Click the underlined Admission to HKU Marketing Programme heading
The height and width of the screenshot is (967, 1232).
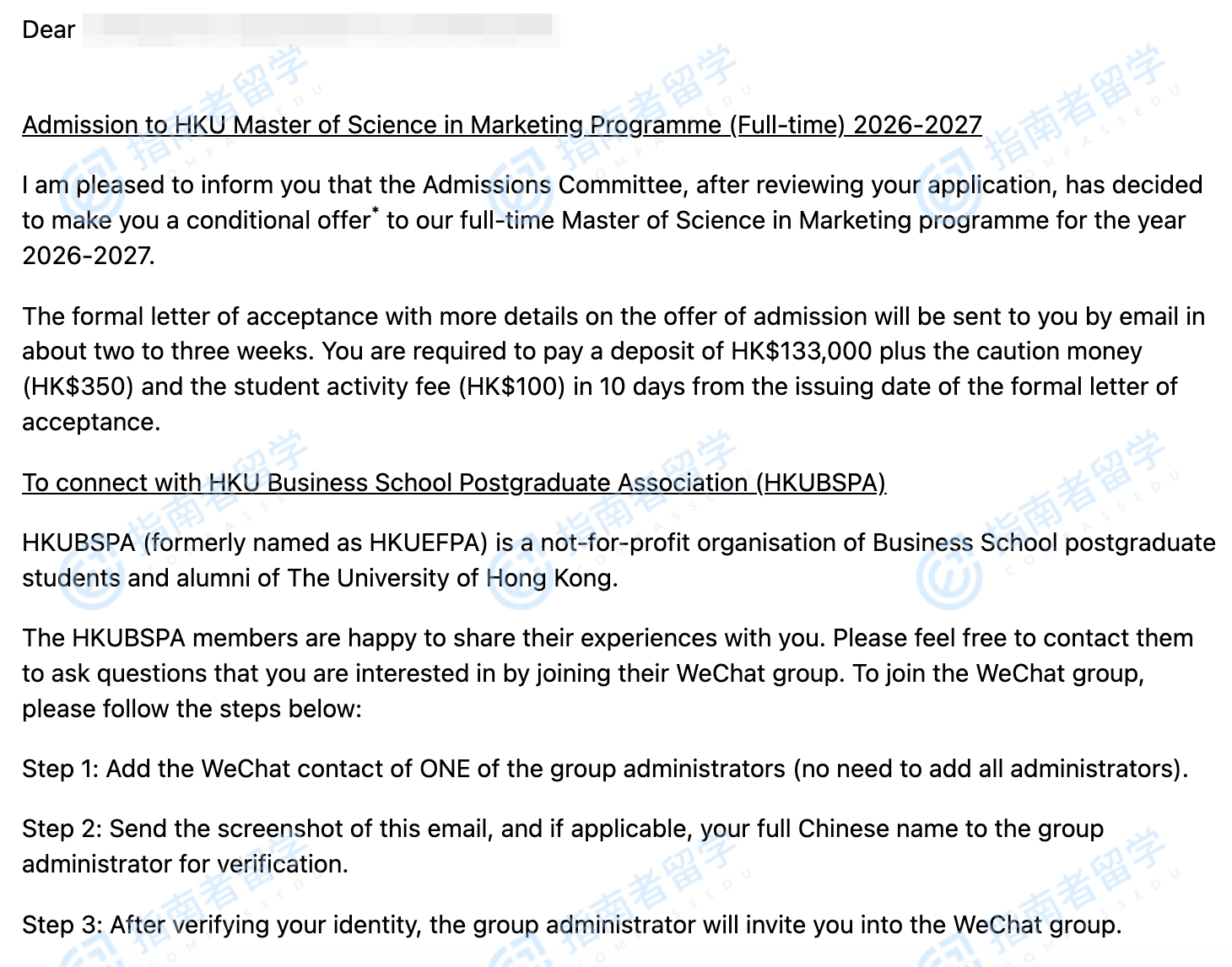[x=501, y=125]
